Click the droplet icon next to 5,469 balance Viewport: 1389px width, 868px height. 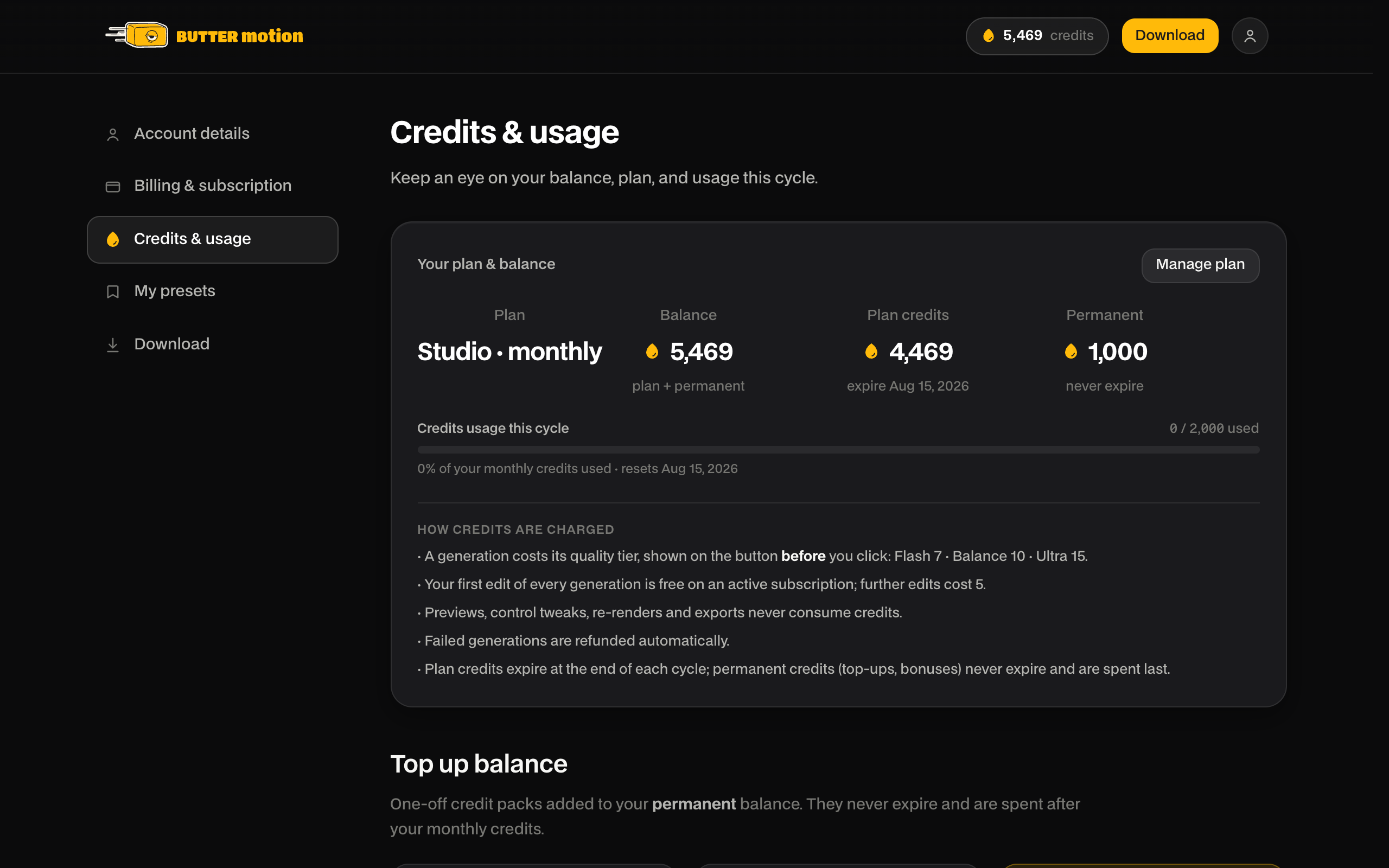[x=652, y=352]
